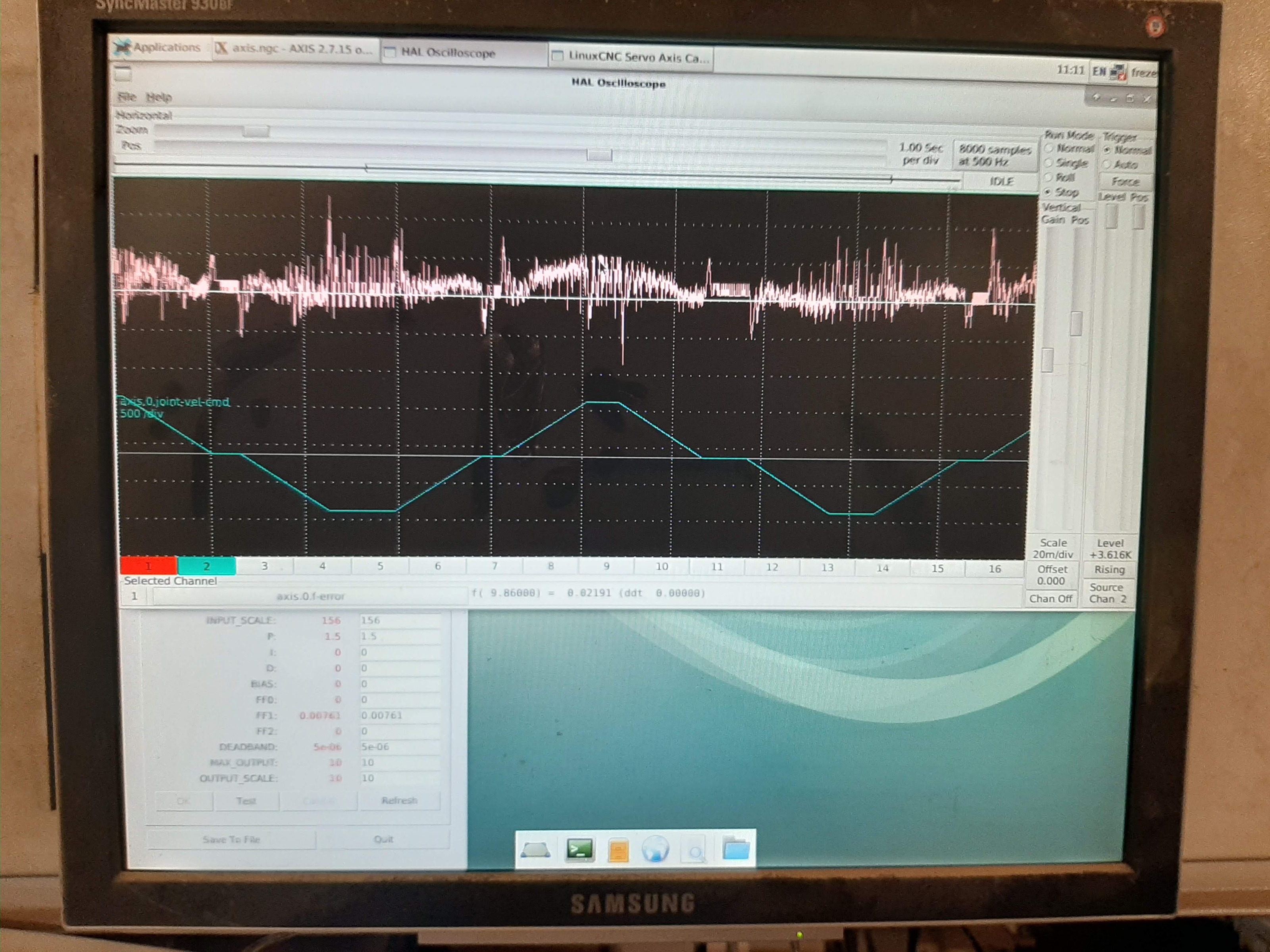Select channel 1 red button
The height and width of the screenshot is (952, 1270).
point(148,566)
